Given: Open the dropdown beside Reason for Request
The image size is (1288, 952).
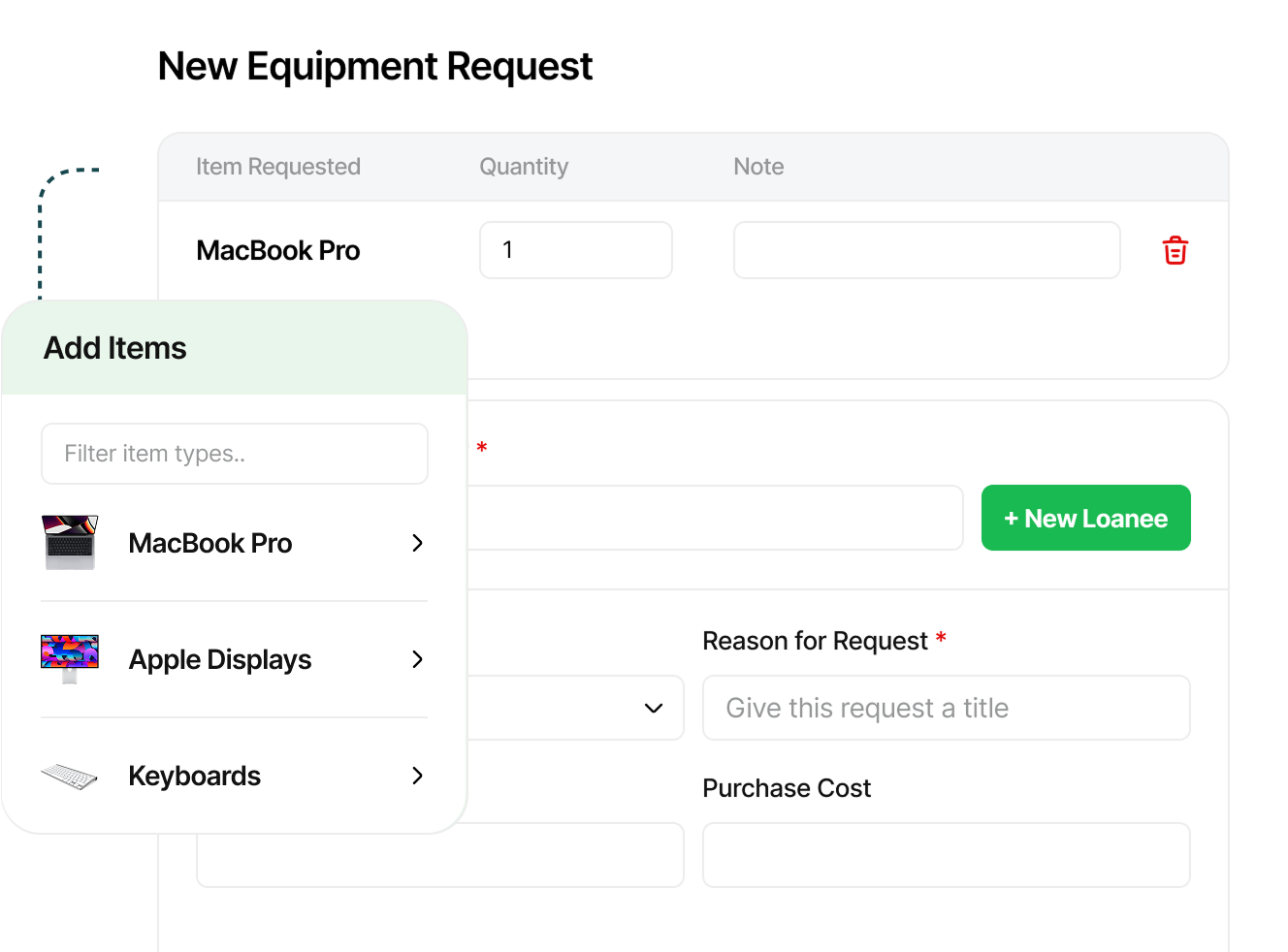Looking at the screenshot, I should pos(653,708).
